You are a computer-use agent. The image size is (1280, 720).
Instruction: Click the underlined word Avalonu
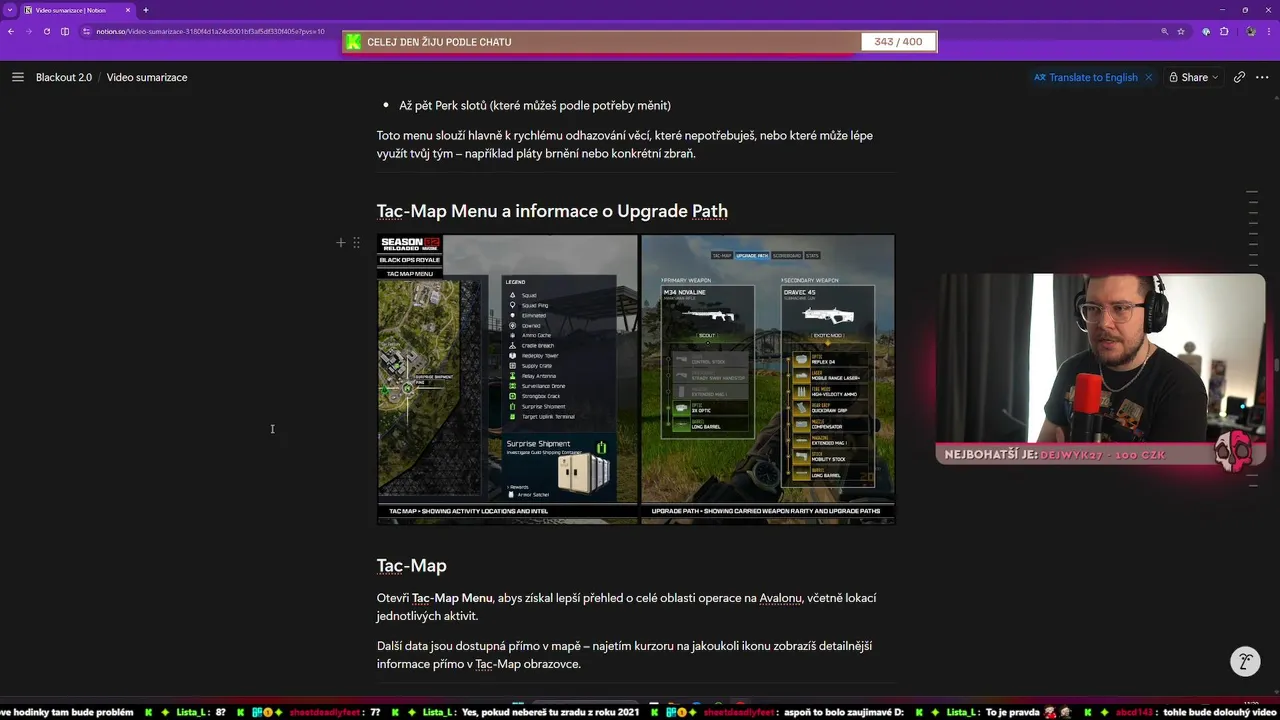(x=781, y=598)
